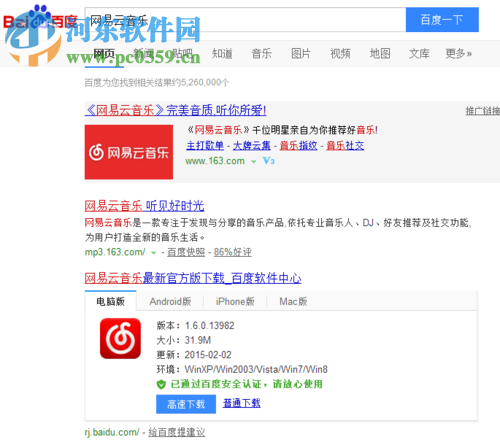The height and width of the screenshot is (445, 500).
Task: Click the environment text WinXP/Win2003/Vista/Win7/Win8
Action: click(x=256, y=369)
